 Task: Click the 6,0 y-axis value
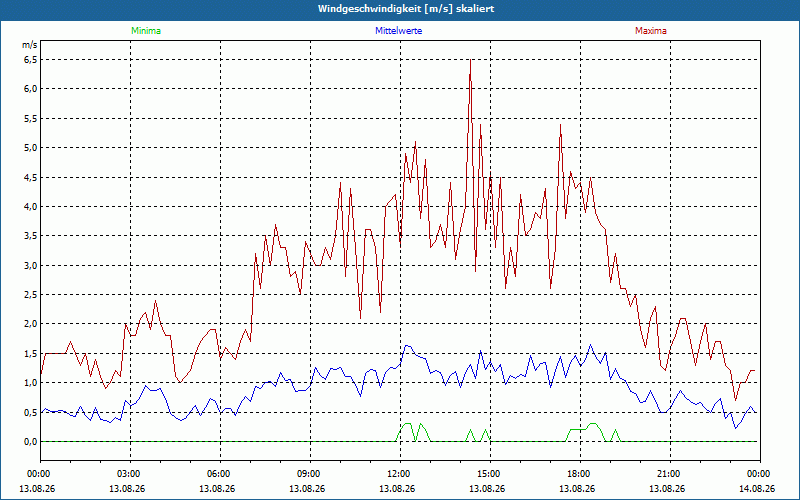[x=31, y=89]
